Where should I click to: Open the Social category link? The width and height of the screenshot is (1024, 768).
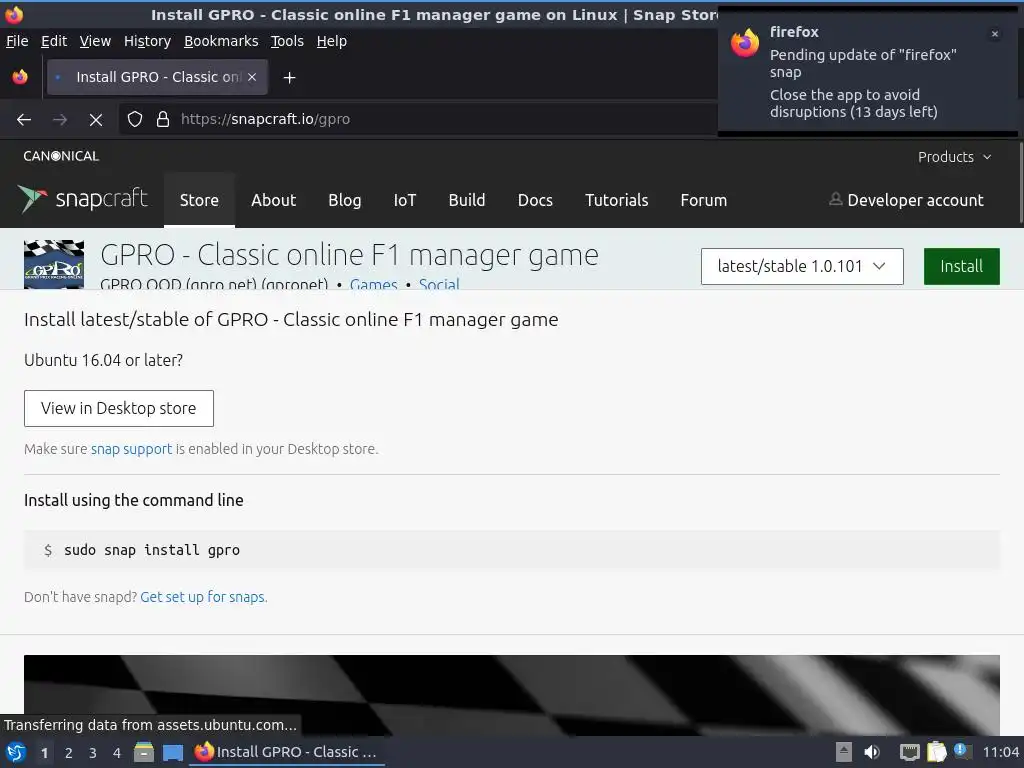click(439, 284)
